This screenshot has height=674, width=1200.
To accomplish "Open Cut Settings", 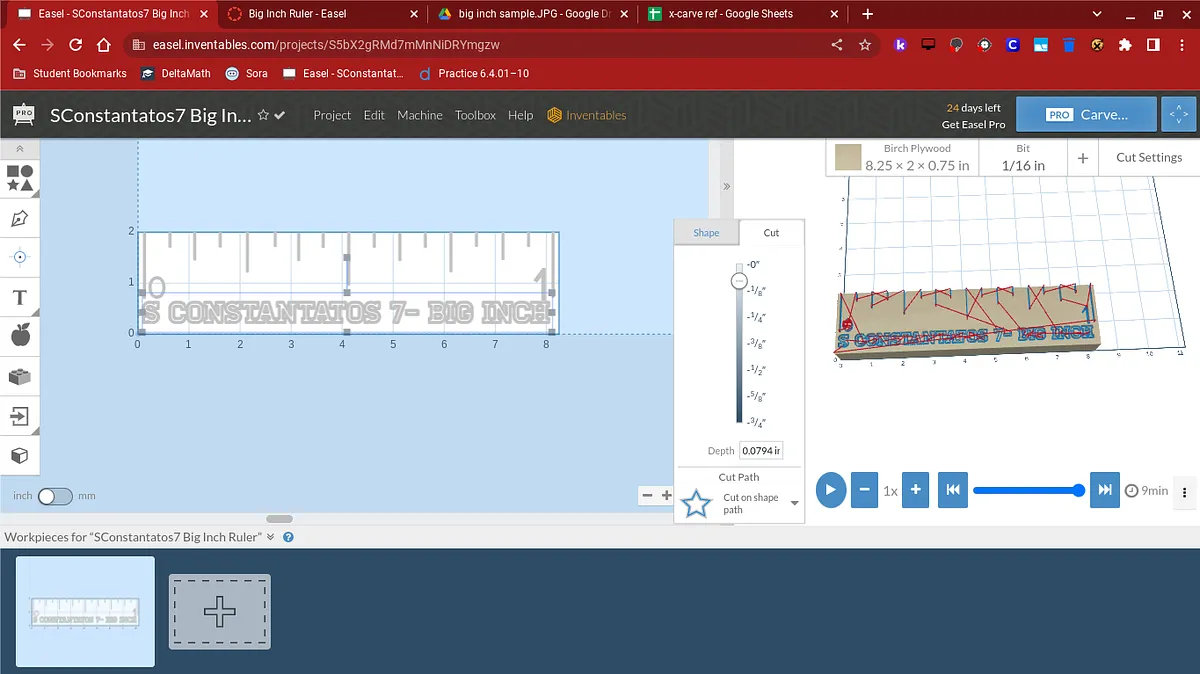I will tap(1148, 157).
